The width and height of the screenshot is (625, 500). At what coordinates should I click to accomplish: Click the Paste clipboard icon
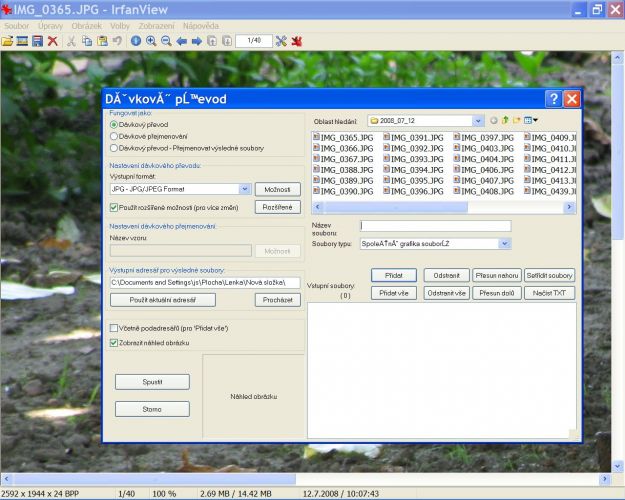click(x=102, y=41)
